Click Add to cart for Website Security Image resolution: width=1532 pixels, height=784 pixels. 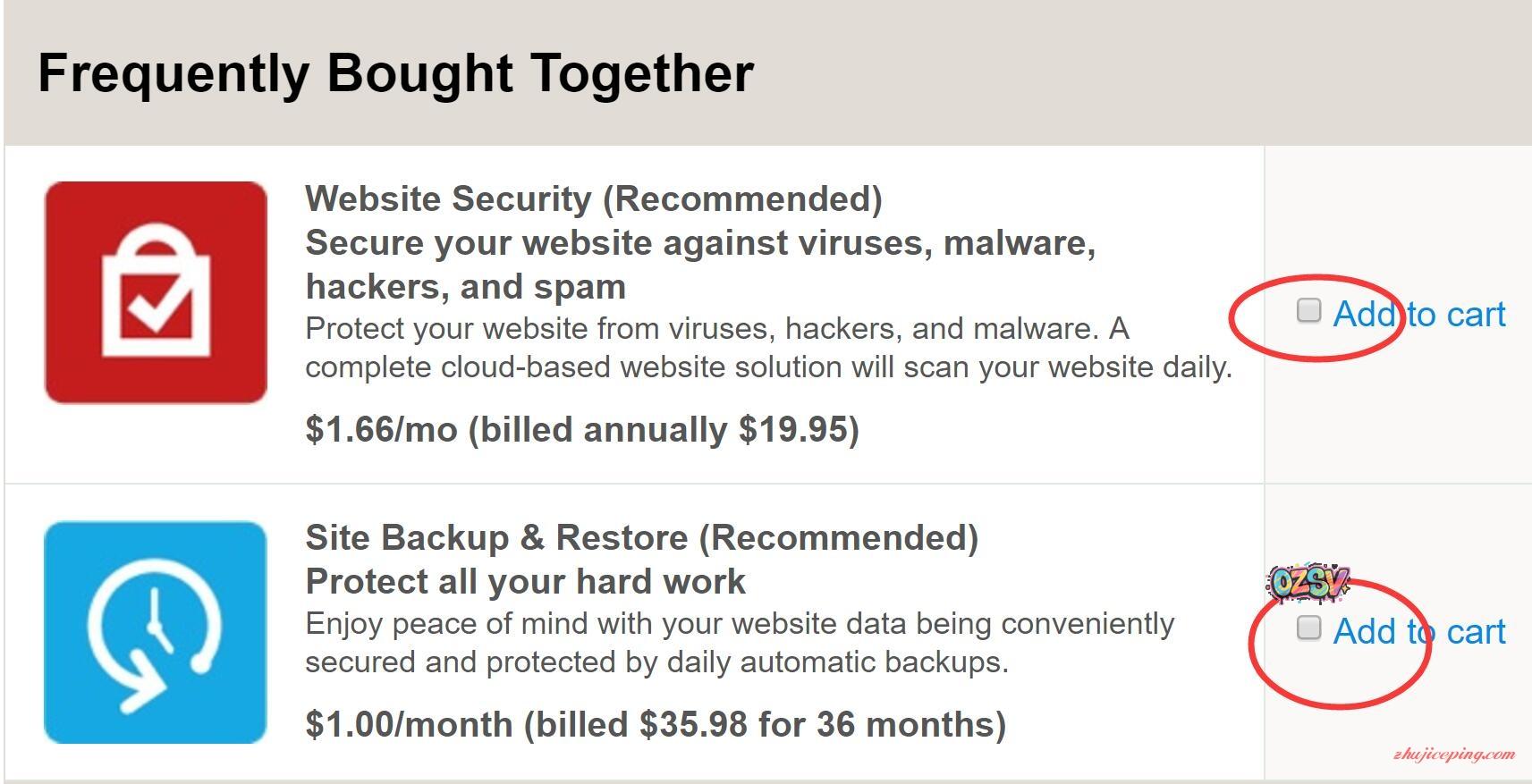(1419, 315)
